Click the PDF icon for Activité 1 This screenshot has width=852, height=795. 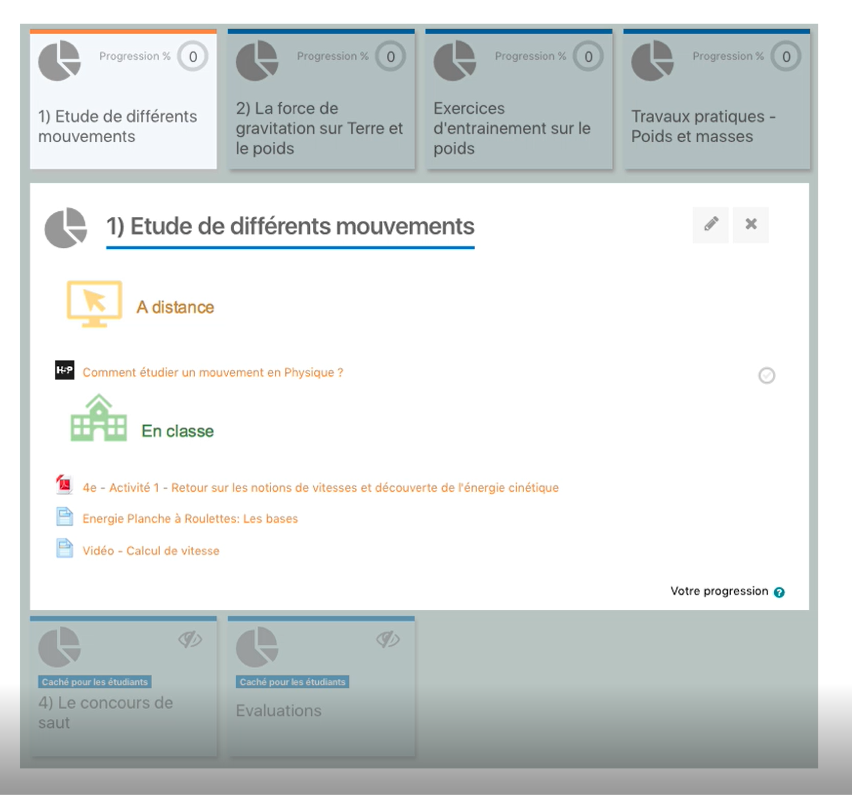point(65,487)
